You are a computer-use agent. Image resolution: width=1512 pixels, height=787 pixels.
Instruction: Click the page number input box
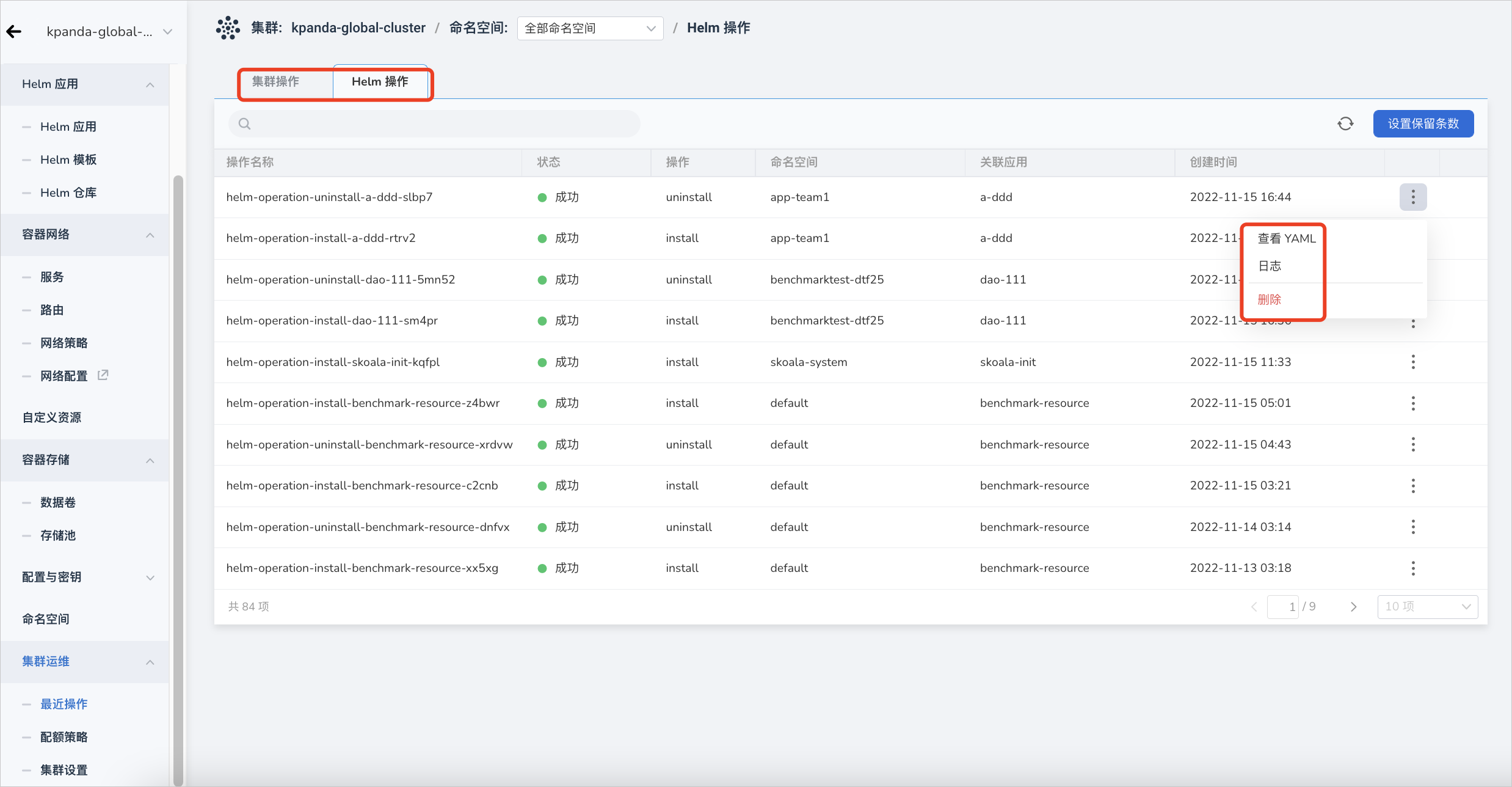[x=1282, y=607]
